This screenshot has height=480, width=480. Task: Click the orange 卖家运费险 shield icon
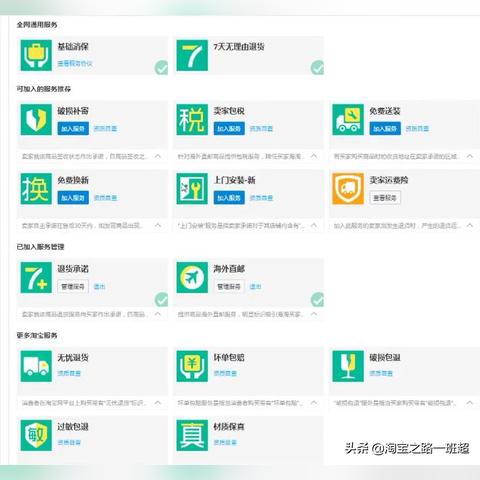coord(348,189)
